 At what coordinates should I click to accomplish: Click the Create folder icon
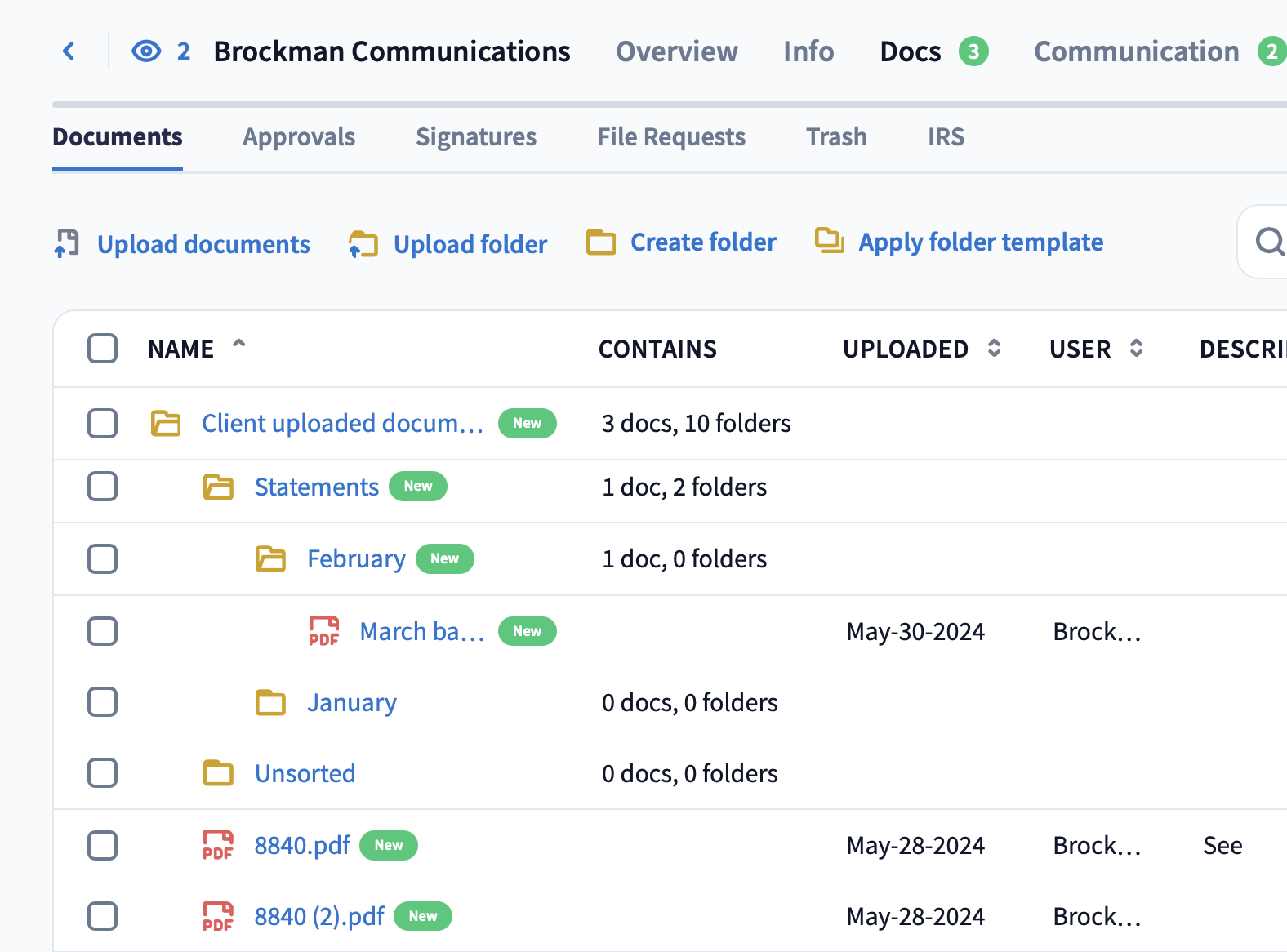pyautogui.click(x=601, y=242)
